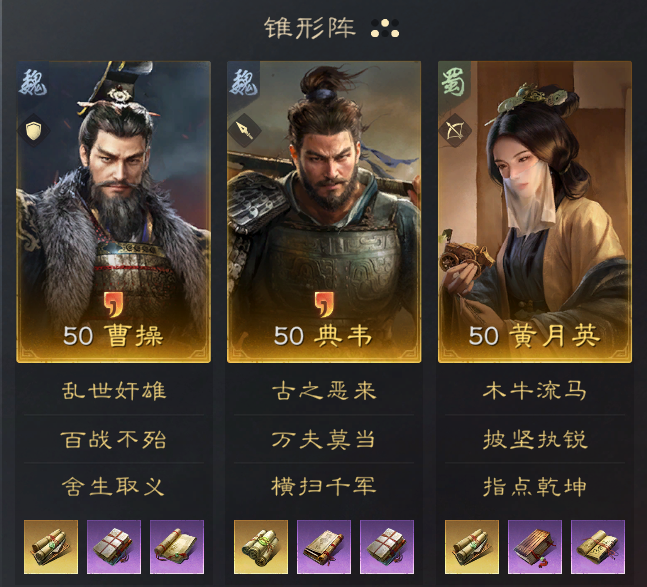Open the 黄月英 hero portrait card
The height and width of the screenshot is (587, 647).
[x=535, y=212]
